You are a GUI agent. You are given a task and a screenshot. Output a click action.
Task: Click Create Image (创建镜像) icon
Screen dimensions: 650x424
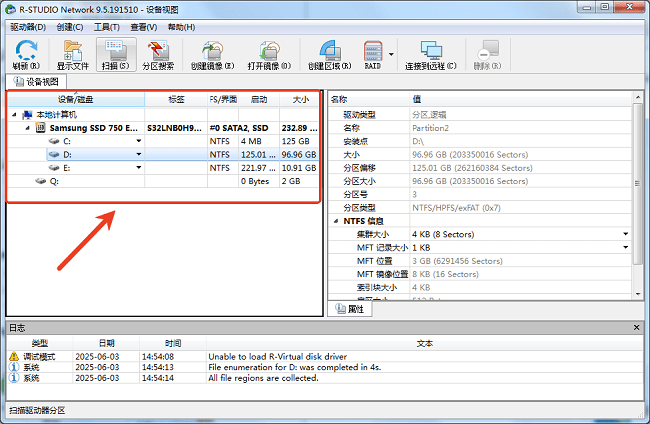pyautogui.click(x=212, y=55)
